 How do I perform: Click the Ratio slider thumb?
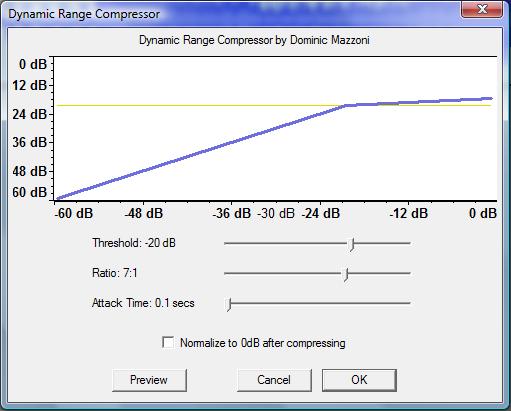point(346,275)
